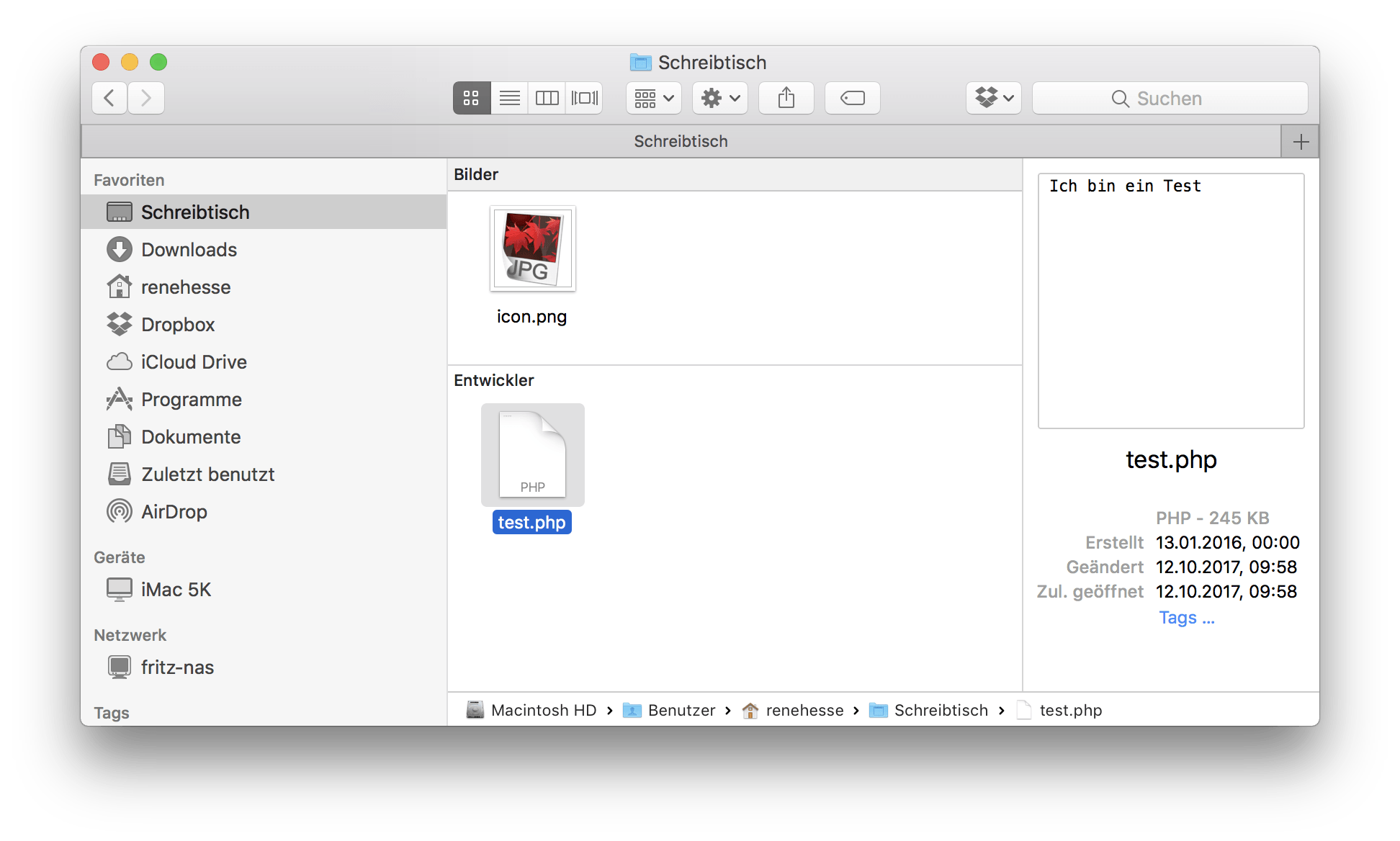Switch to list view
The image size is (1400, 841).
(x=509, y=98)
